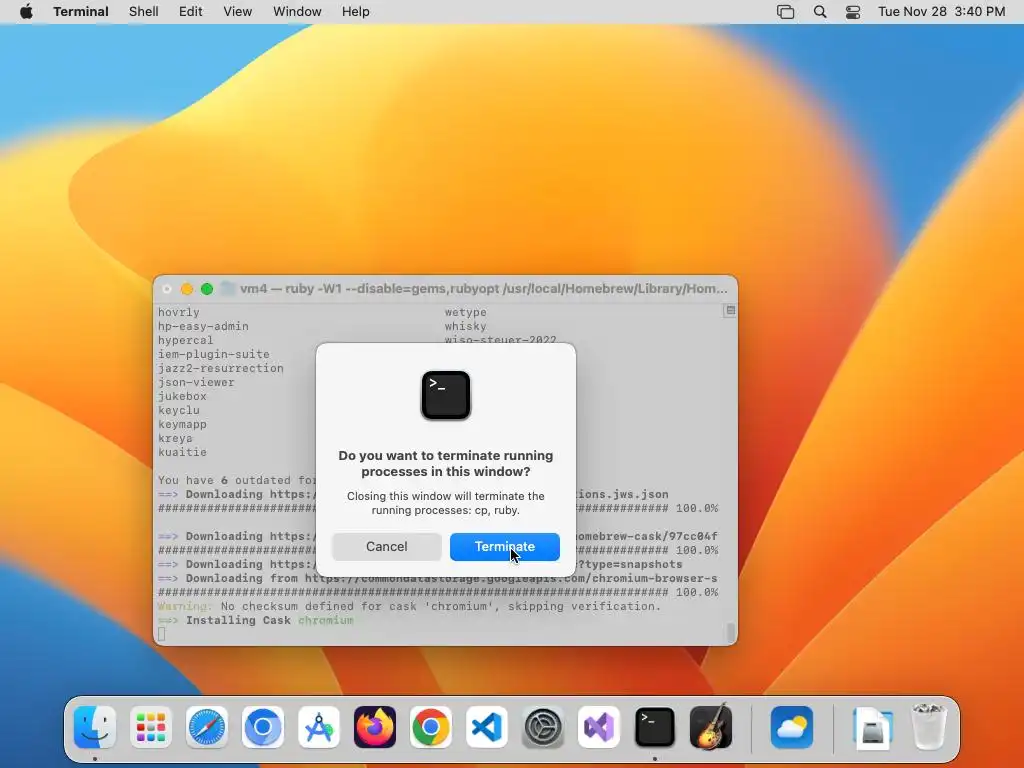1024x768 pixels.
Task: Click the dialog heading about terminating processes
Action: pyautogui.click(x=446, y=464)
